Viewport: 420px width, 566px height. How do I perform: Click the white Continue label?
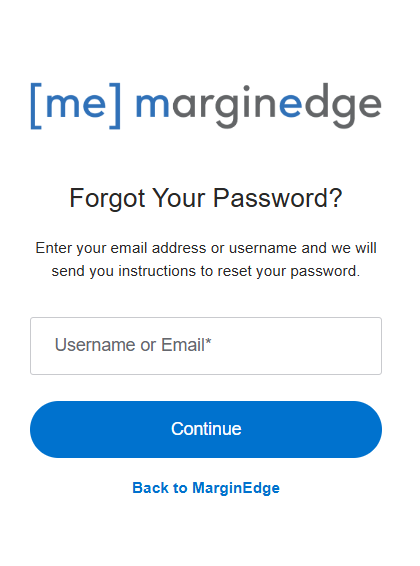(206, 429)
